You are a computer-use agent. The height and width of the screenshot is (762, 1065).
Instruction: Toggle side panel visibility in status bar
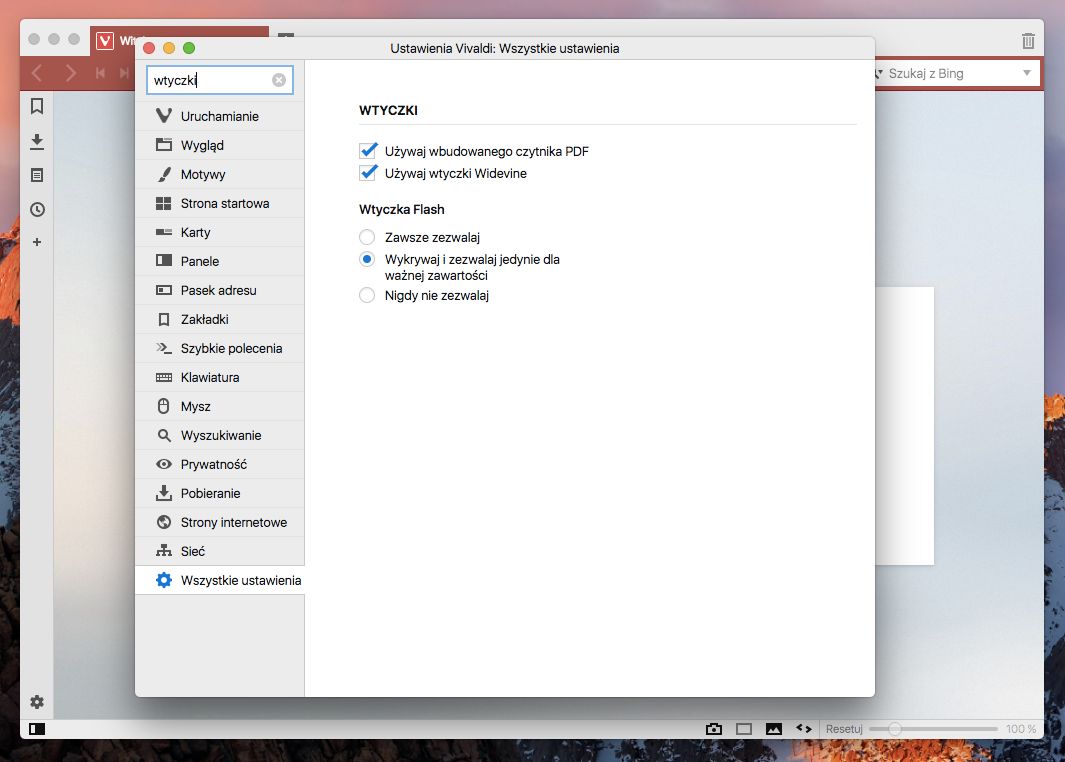pos(37,729)
